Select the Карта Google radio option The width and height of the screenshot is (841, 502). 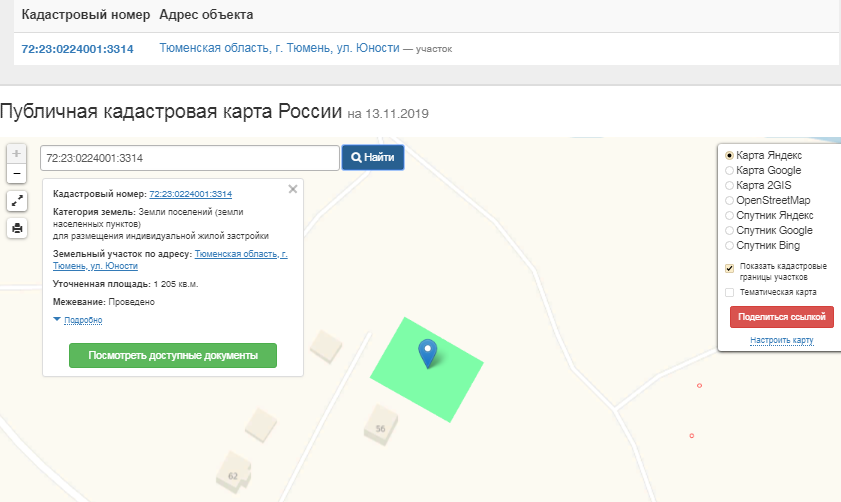pyautogui.click(x=729, y=171)
